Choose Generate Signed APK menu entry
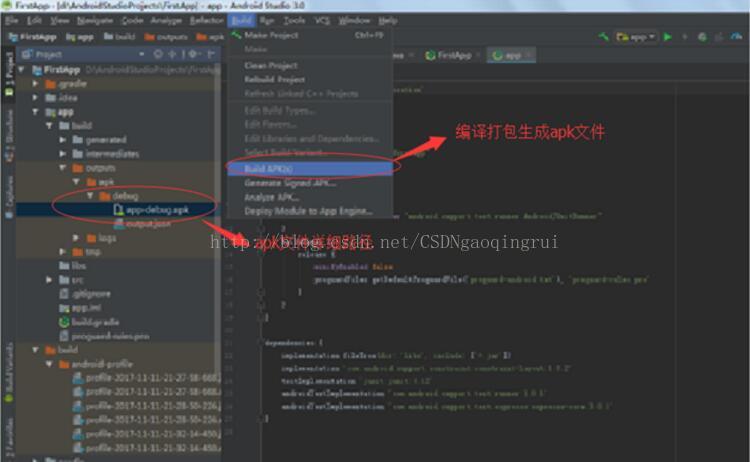 310,183
